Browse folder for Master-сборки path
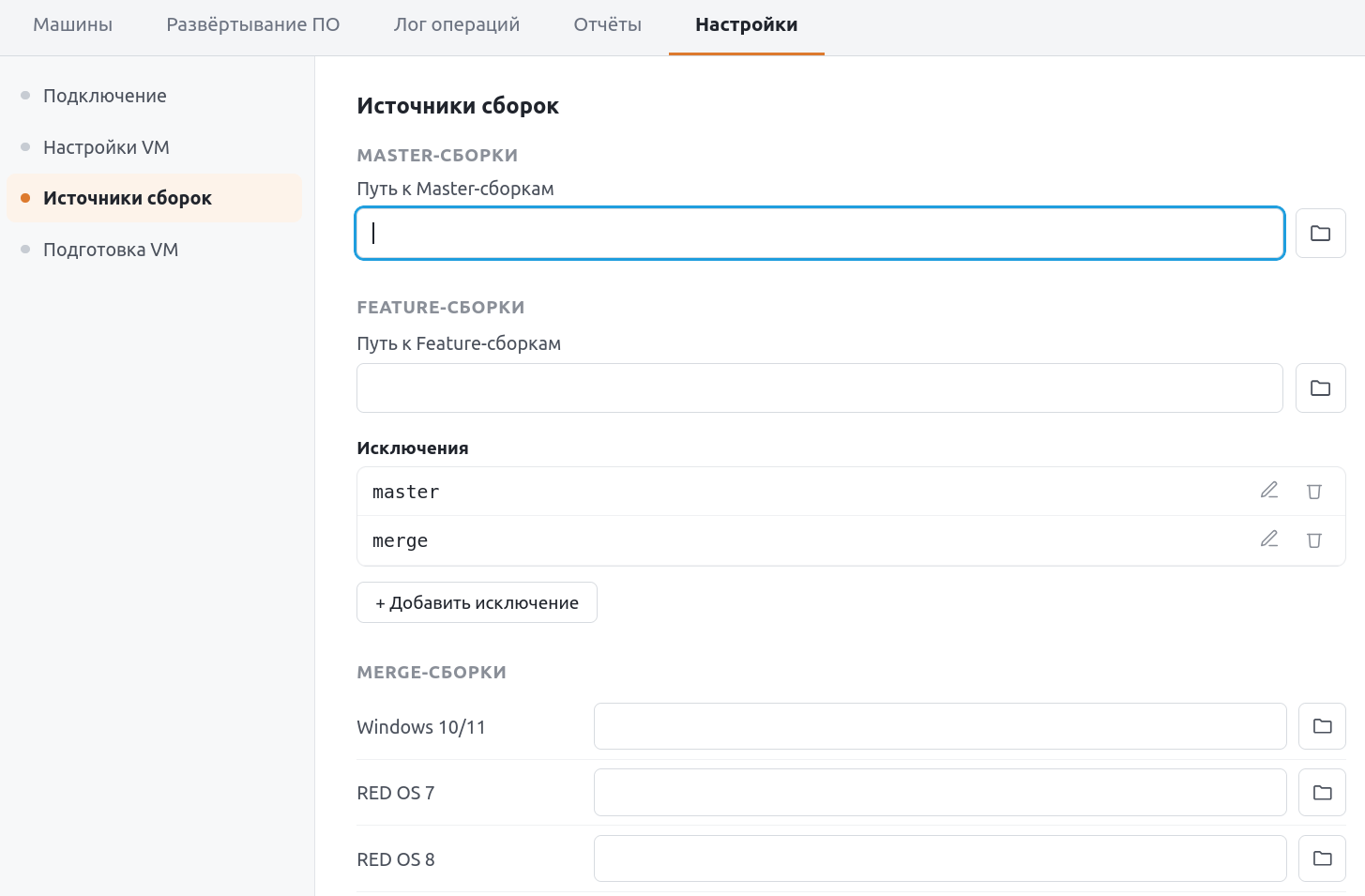Viewport: 1365px width, 896px height. click(x=1320, y=233)
